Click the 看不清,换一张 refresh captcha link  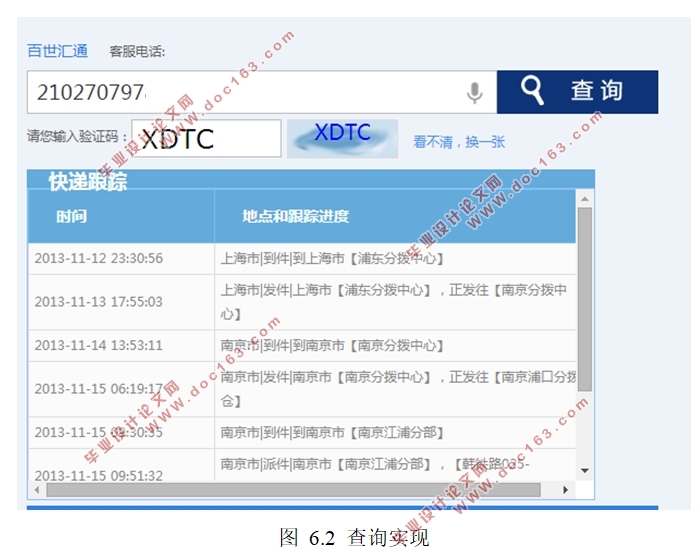[458, 142]
